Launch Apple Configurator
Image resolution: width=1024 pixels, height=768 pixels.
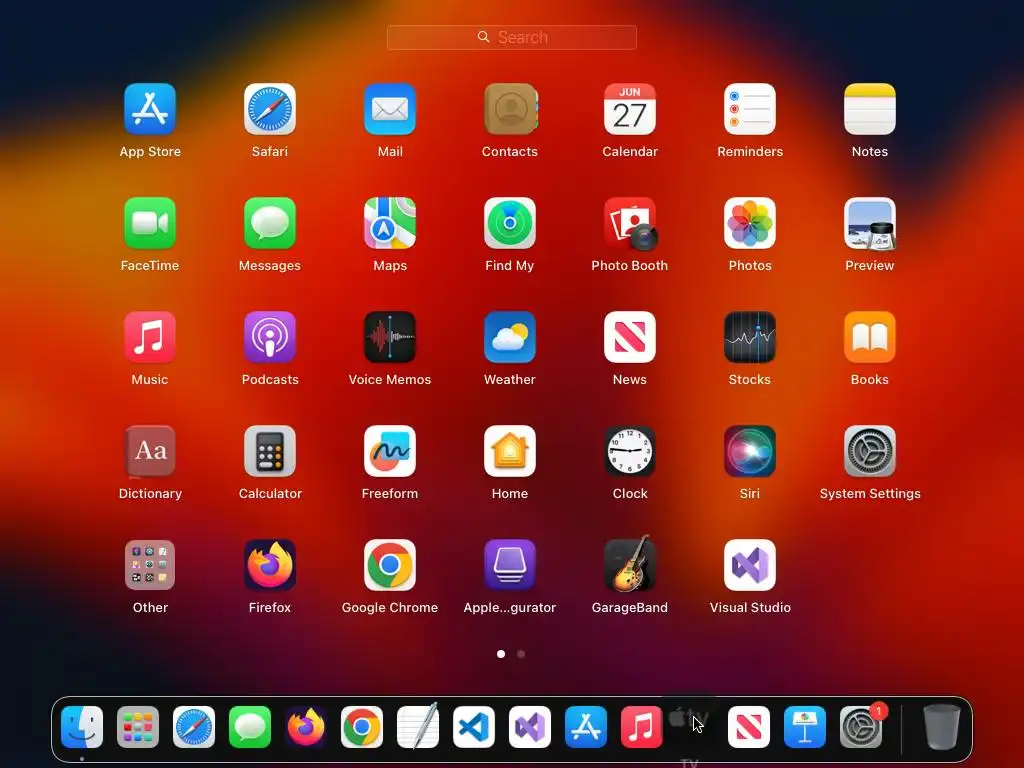click(x=510, y=565)
